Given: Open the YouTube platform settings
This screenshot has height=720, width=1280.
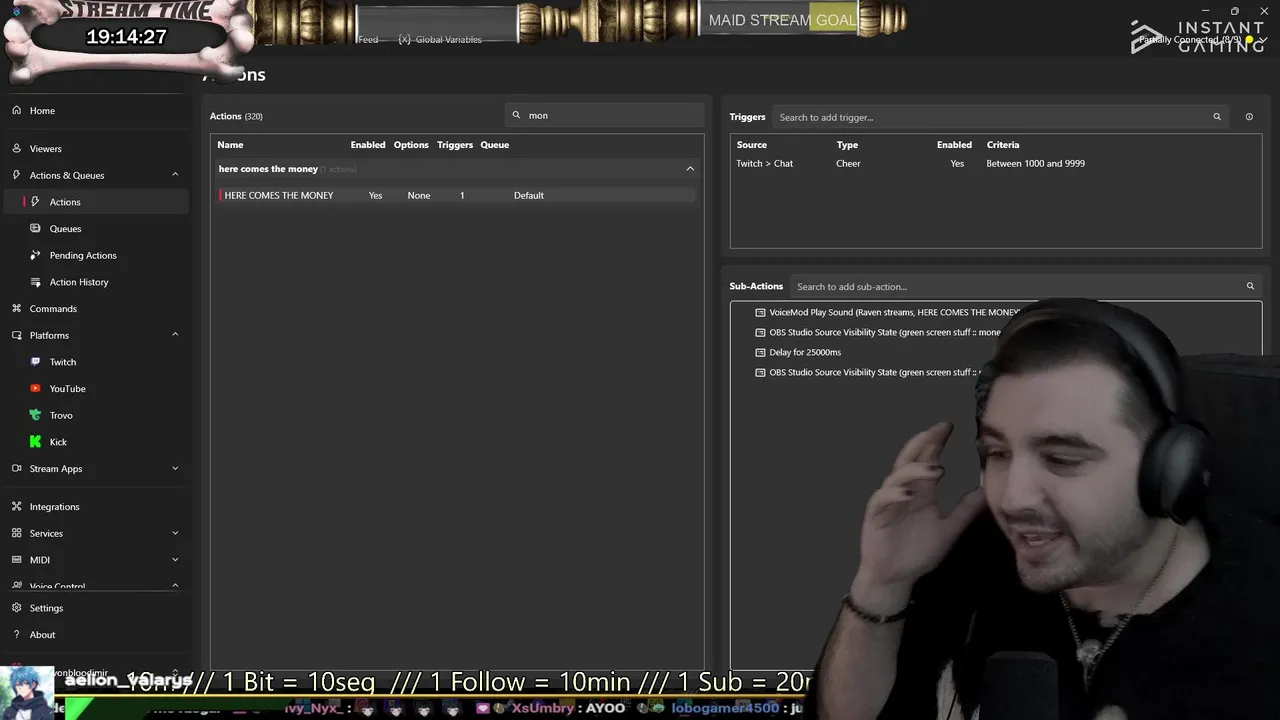Looking at the screenshot, I should pyautogui.click(x=67, y=389).
